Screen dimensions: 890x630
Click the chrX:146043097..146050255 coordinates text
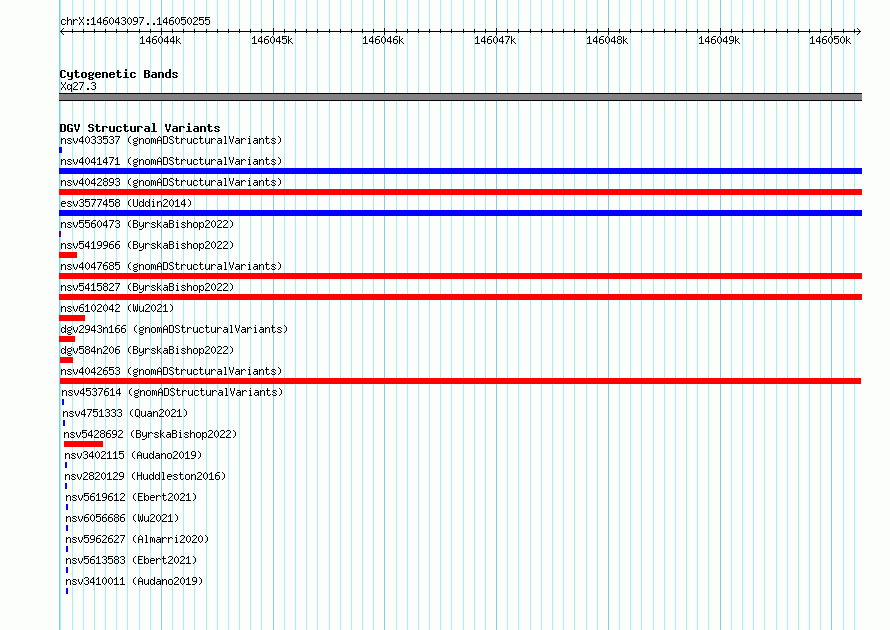[135, 21]
